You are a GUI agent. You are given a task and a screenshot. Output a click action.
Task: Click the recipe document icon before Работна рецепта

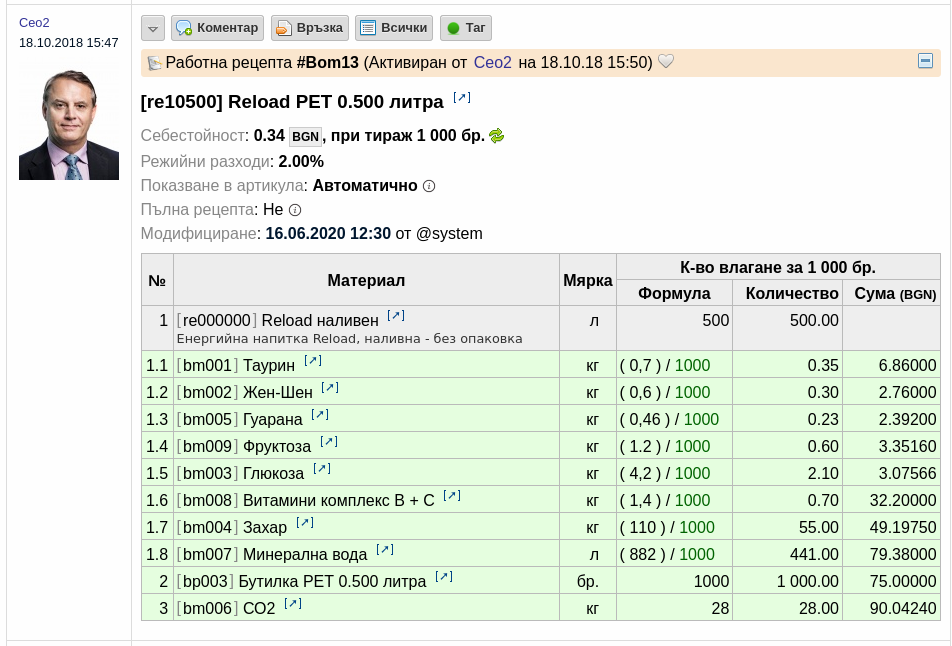(x=154, y=63)
